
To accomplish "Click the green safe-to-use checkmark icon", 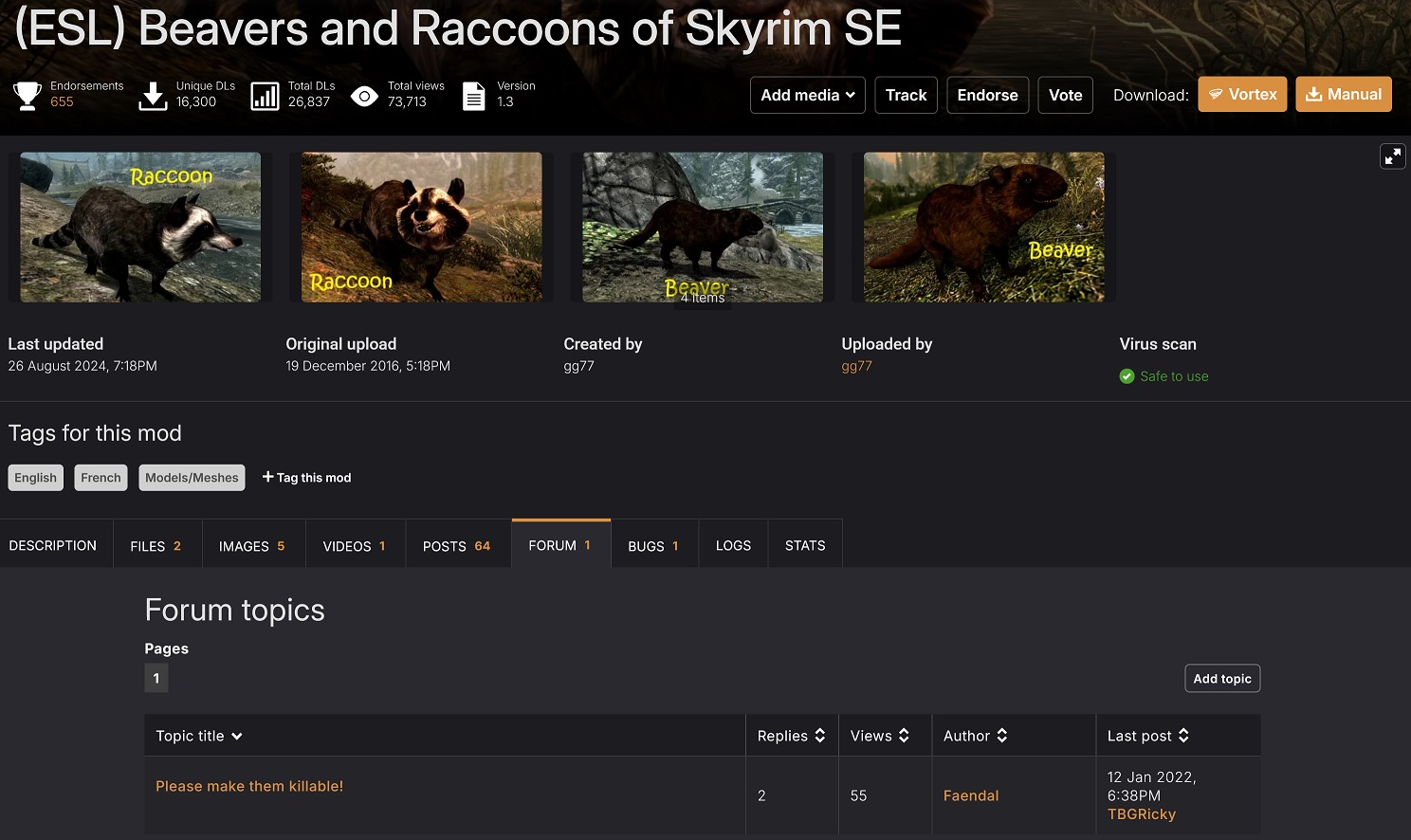I will tap(1127, 376).
